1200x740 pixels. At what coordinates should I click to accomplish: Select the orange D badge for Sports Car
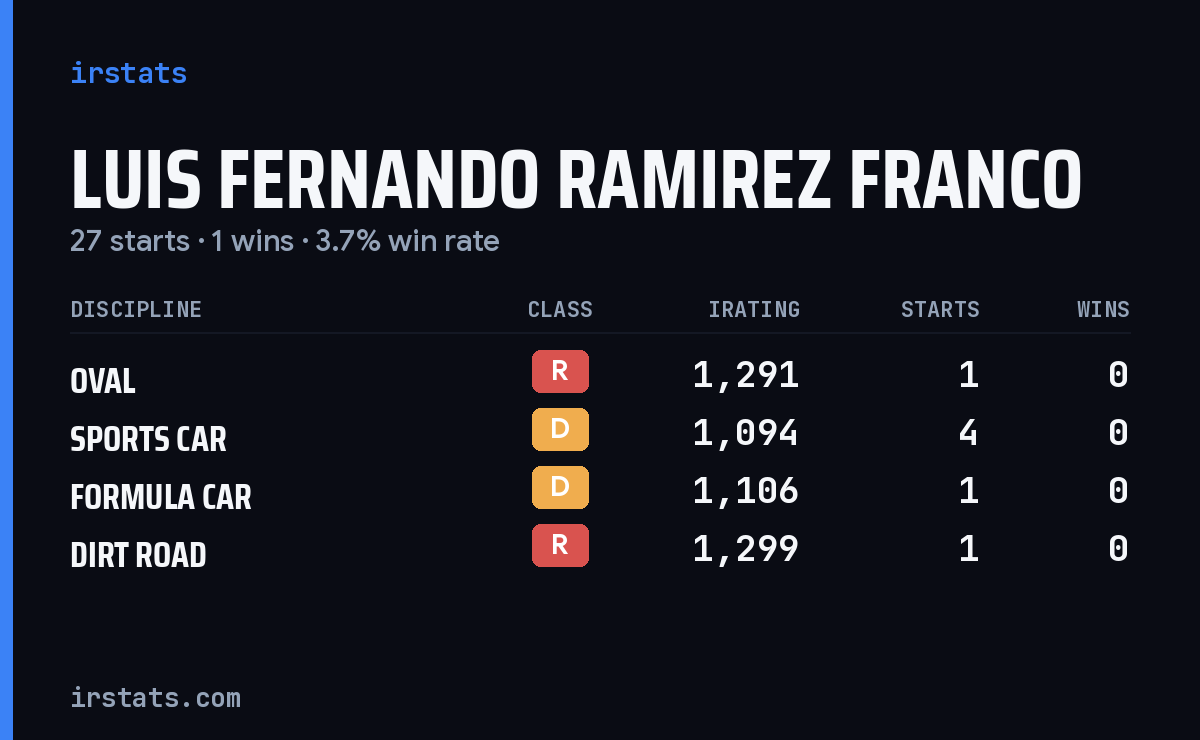[x=560, y=429]
